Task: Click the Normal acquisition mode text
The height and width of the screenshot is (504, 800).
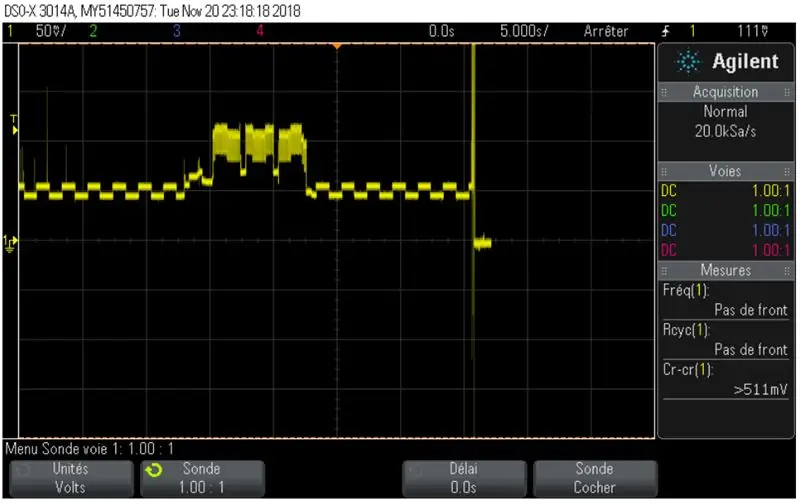Action: click(x=725, y=111)
